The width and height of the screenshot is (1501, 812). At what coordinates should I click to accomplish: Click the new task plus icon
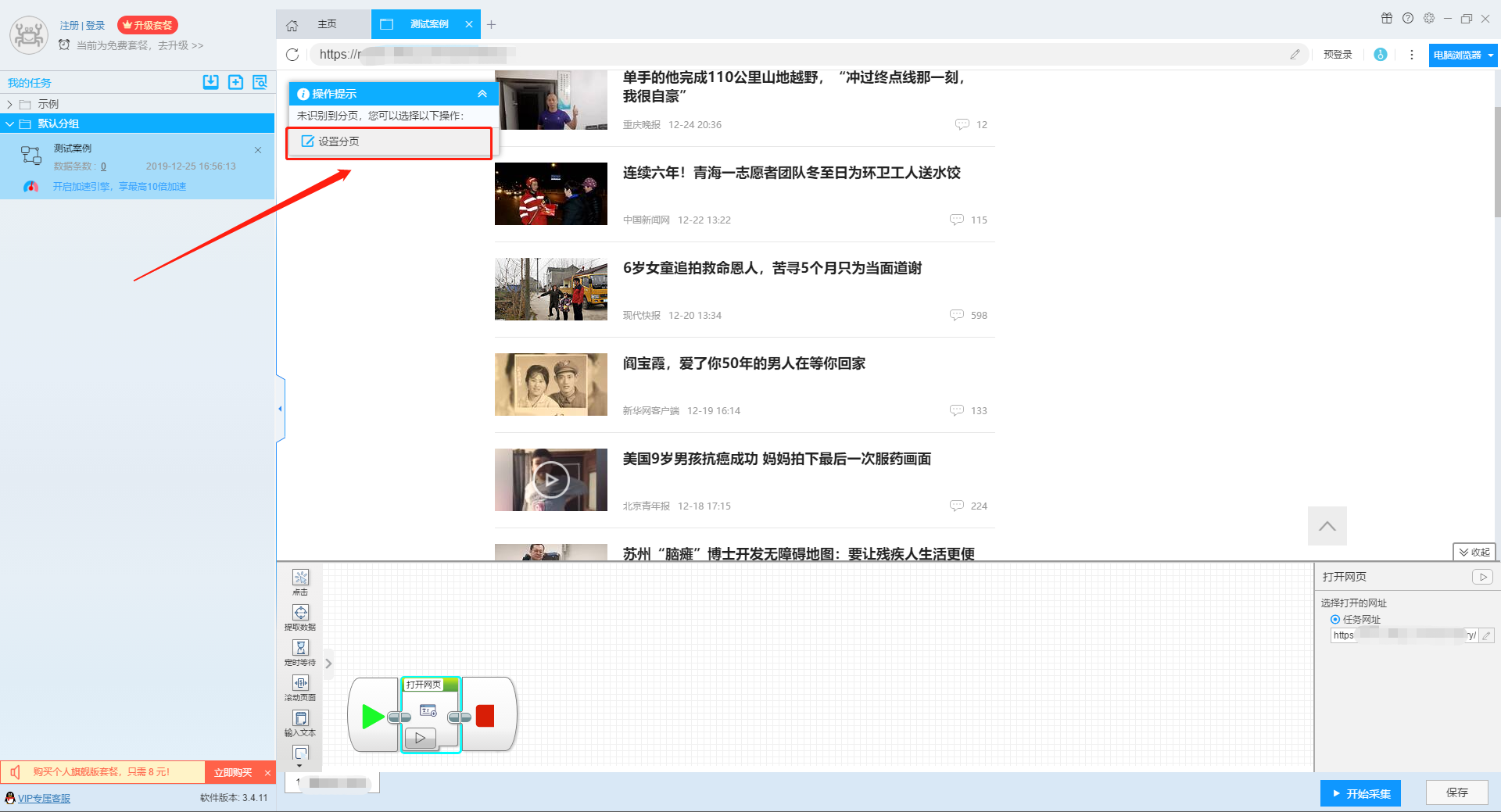[x=235, y=82]
